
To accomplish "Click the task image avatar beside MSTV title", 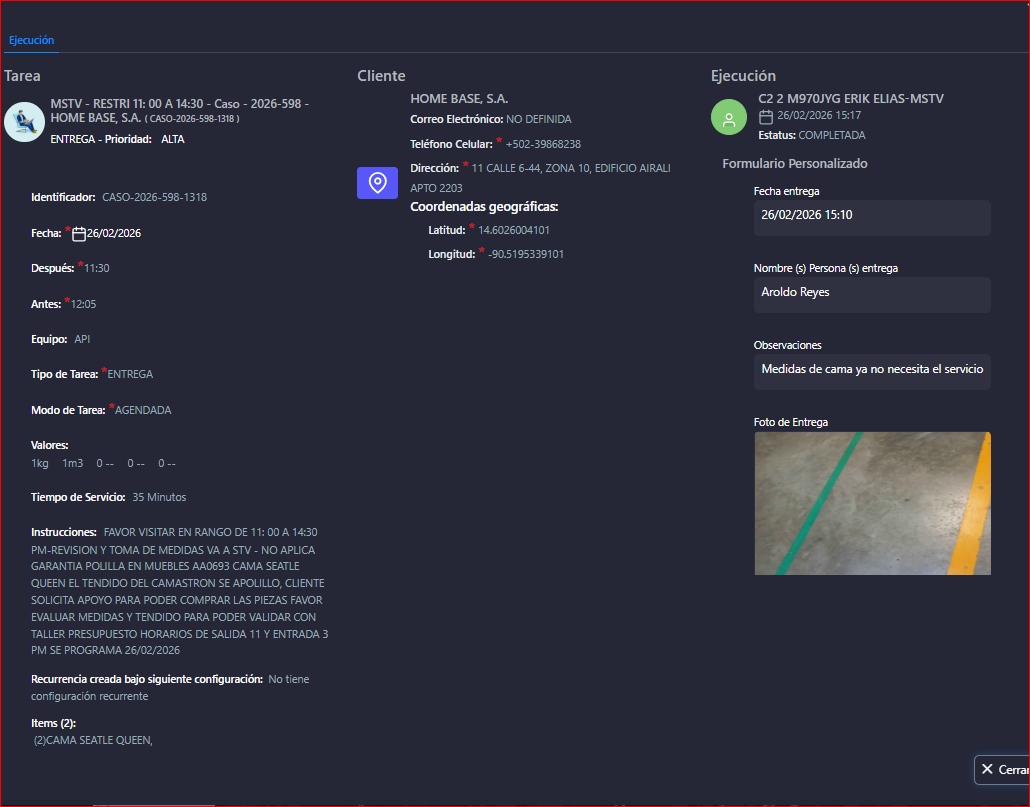I will click(24, 121).
